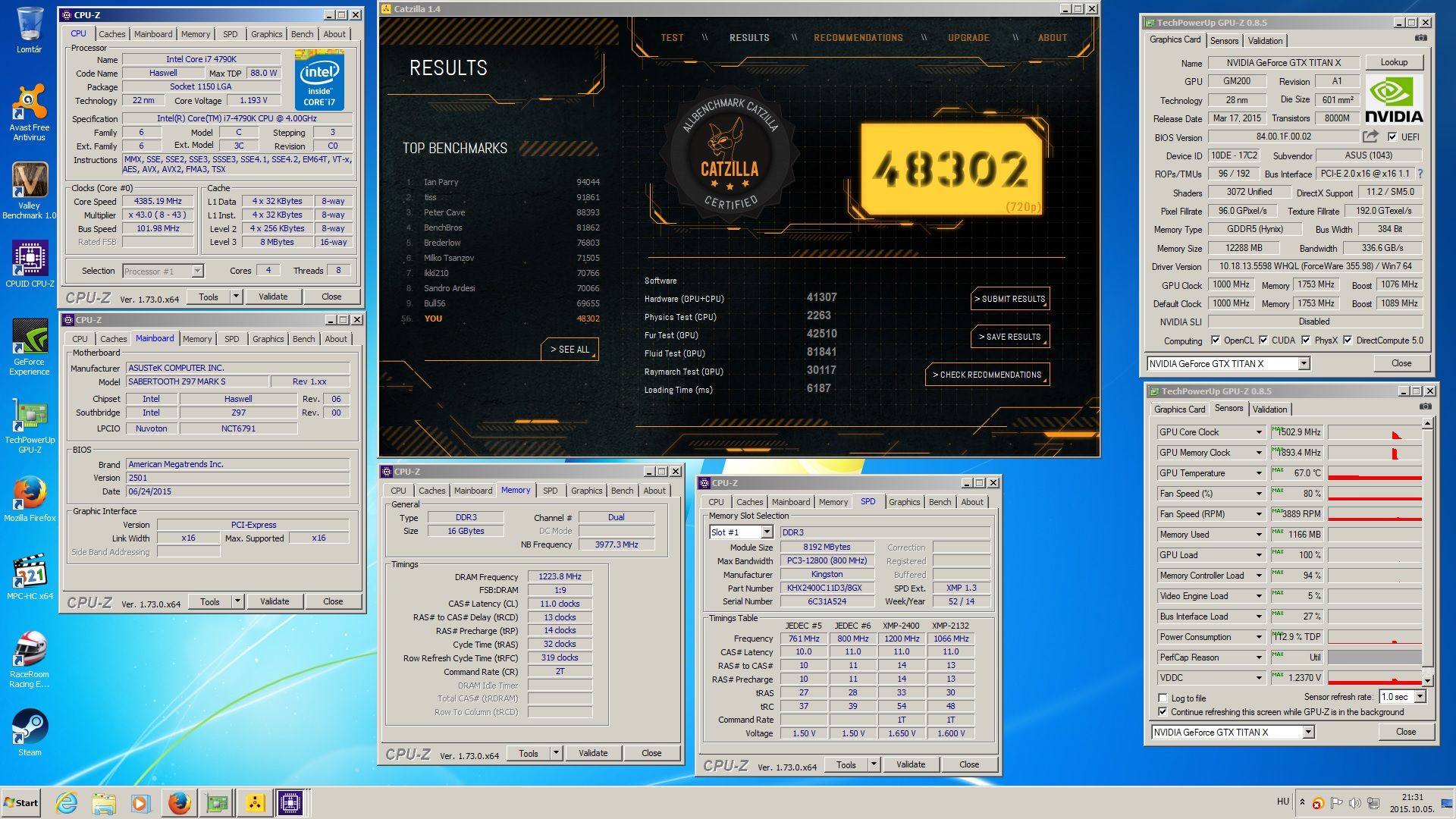Toggle the OpenCL checkbox
The width and height of the screenshot is (1456, 819).
(1216, 340)
